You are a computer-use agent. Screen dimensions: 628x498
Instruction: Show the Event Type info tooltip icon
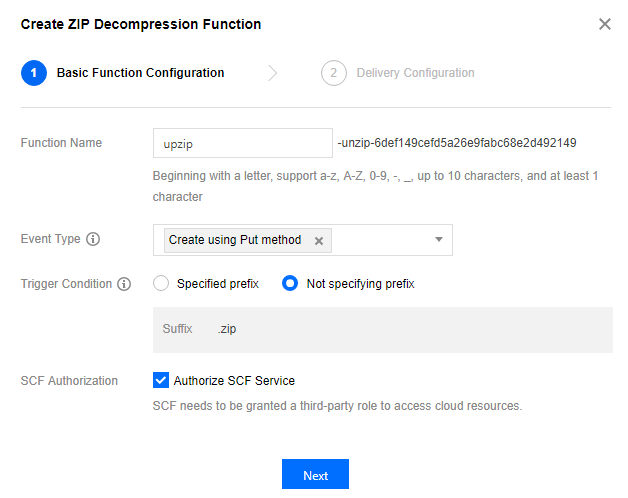pos(93,240)
